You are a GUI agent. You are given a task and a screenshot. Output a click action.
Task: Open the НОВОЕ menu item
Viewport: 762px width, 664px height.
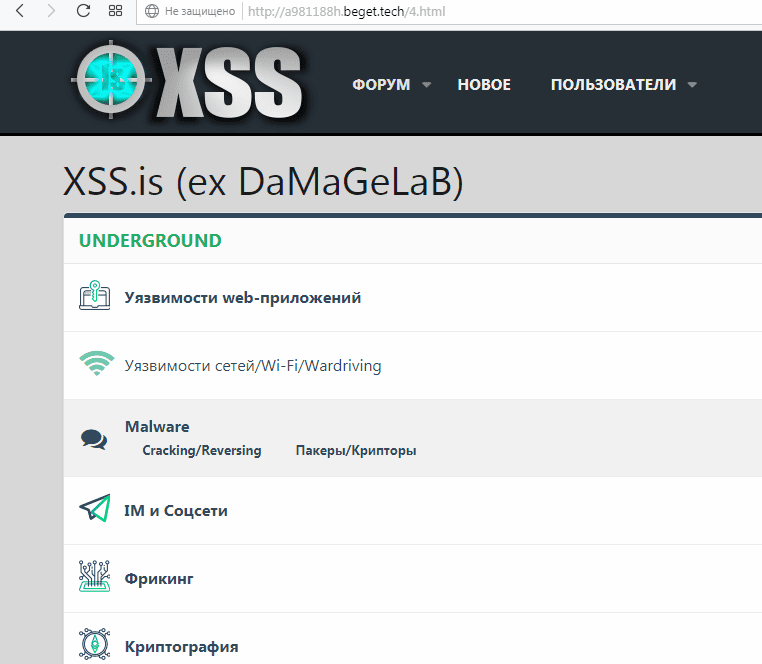click(484, 85)
